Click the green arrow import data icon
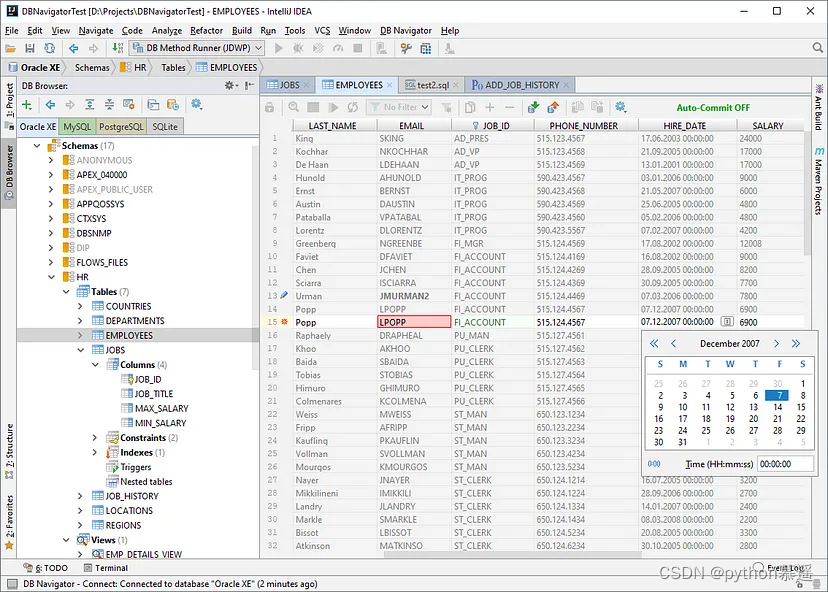Image resolution: width=828 pixels, height=592 pixels. point(533,108)
